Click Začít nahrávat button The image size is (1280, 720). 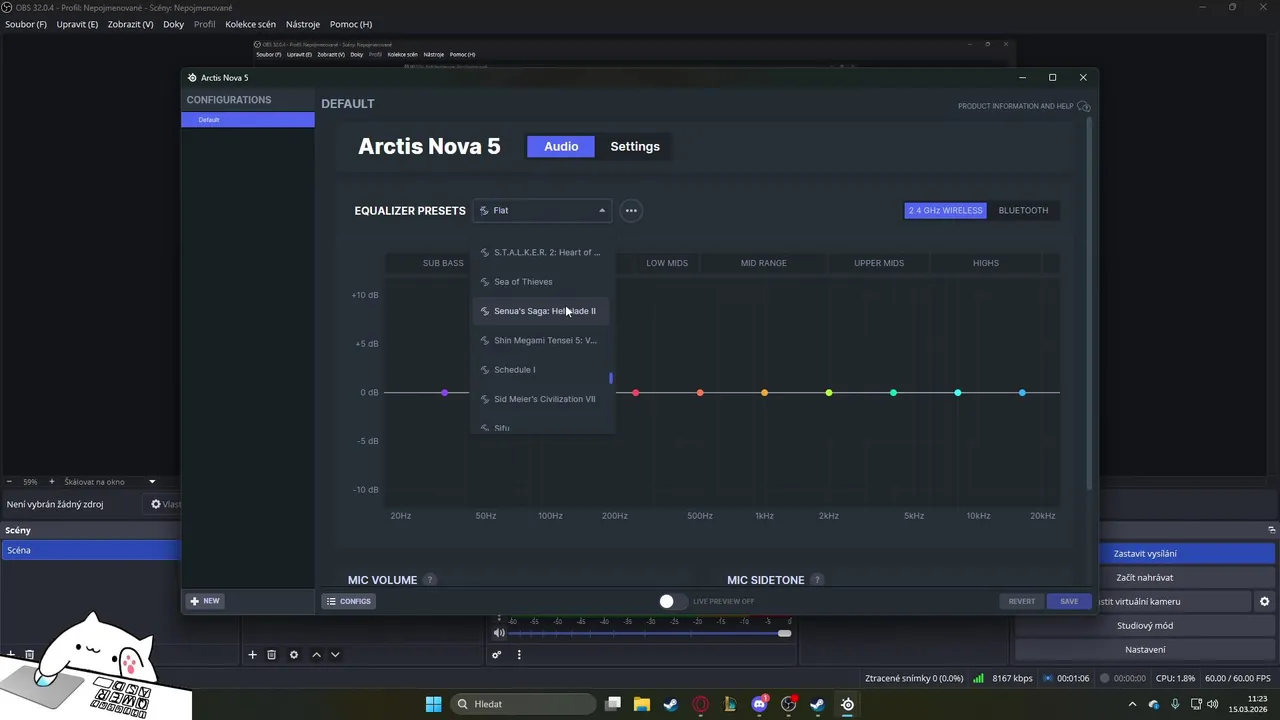click(1145, 578)
